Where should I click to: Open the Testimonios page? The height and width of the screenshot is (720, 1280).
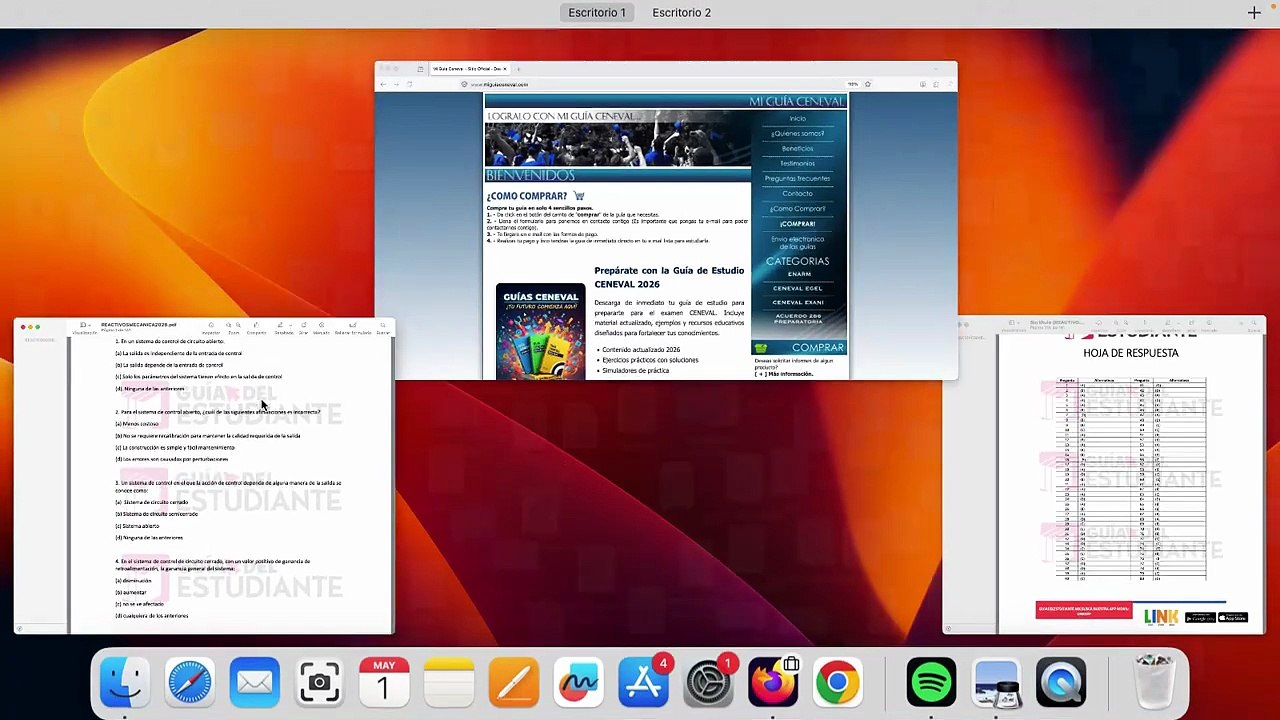point(797,163)
